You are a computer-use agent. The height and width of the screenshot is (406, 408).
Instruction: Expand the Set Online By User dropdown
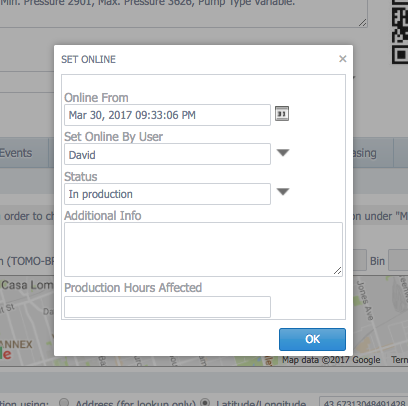[x=283, y=153]
